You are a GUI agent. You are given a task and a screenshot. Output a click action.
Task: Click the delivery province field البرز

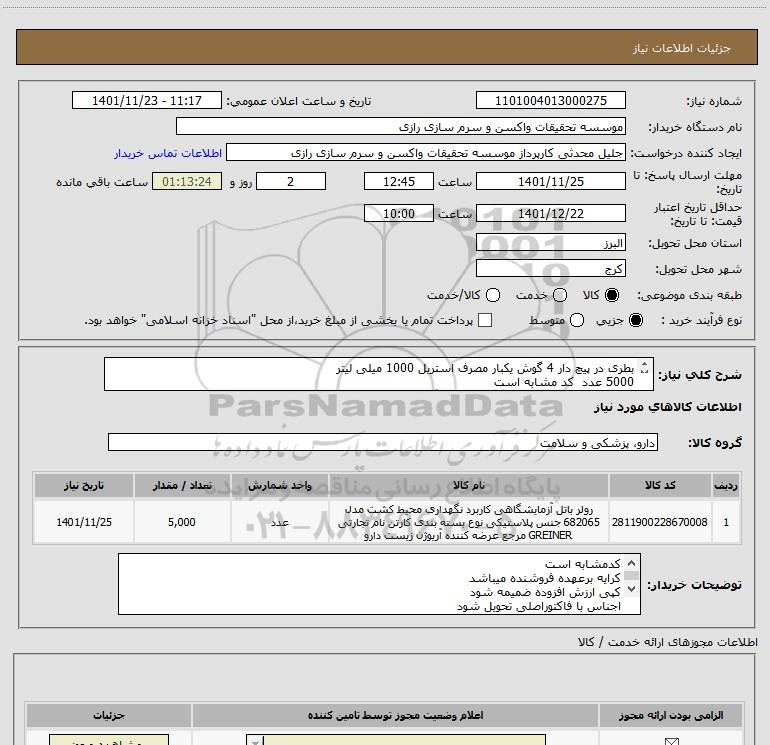coord(550,243)
